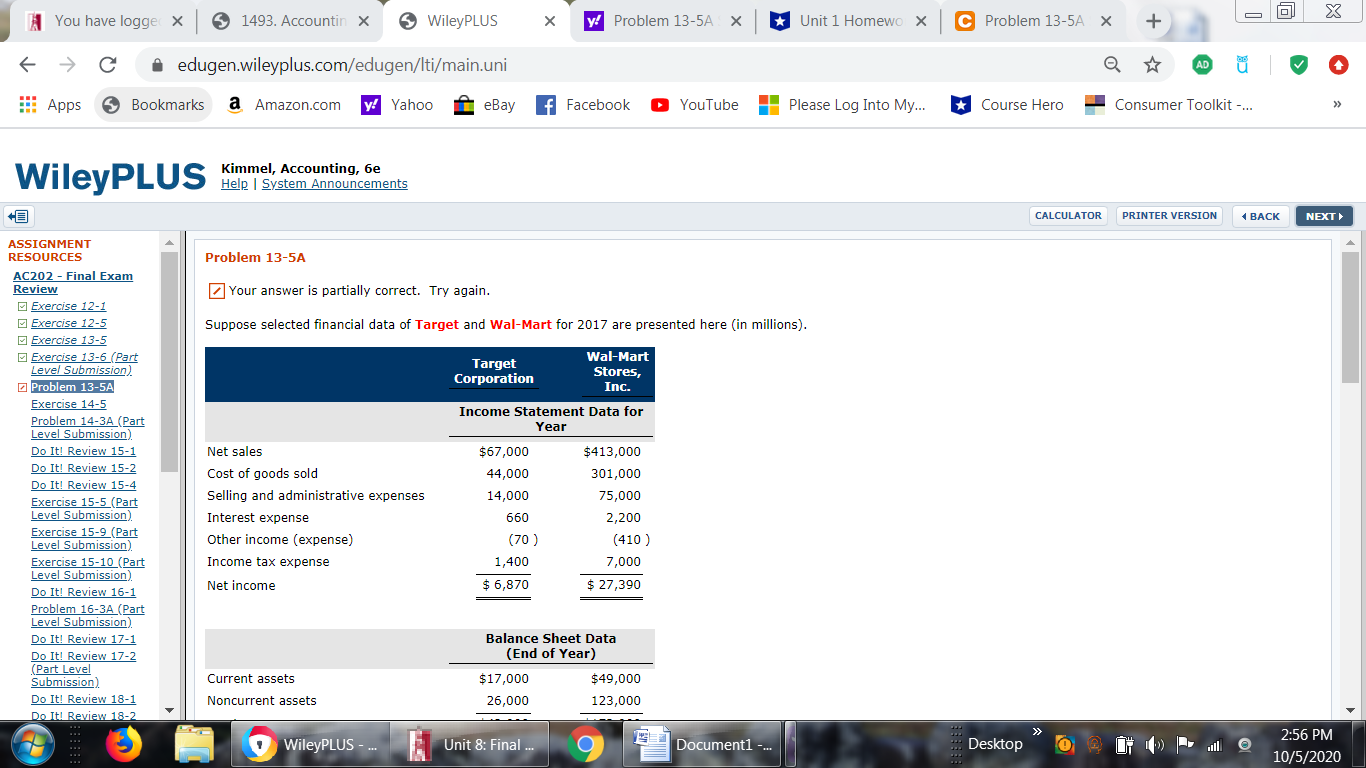Open the CALCULATOR button
This screenshot has width=1366, height=768.
click(1068, 216)
